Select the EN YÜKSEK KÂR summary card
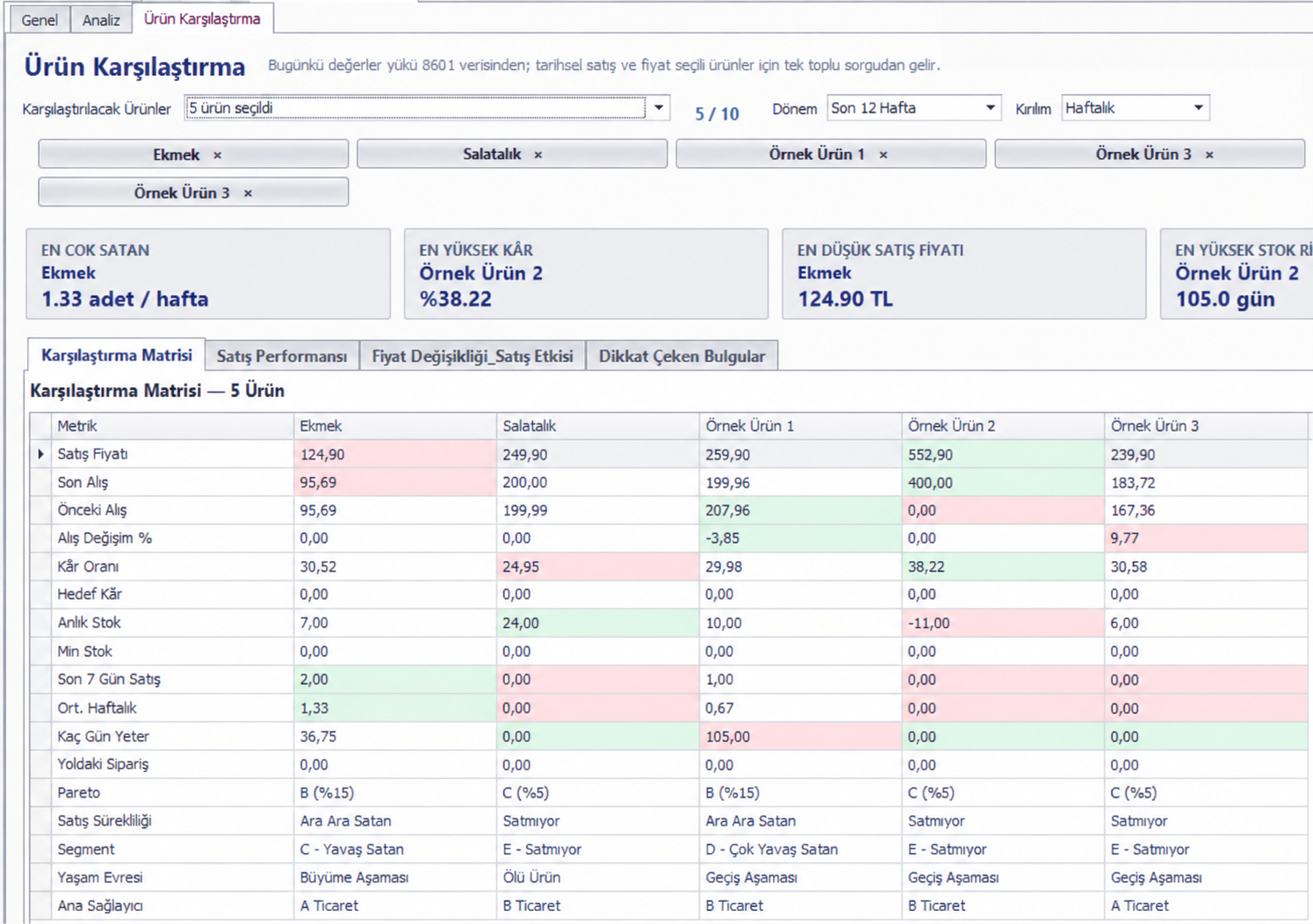 [x=586, y=274]
